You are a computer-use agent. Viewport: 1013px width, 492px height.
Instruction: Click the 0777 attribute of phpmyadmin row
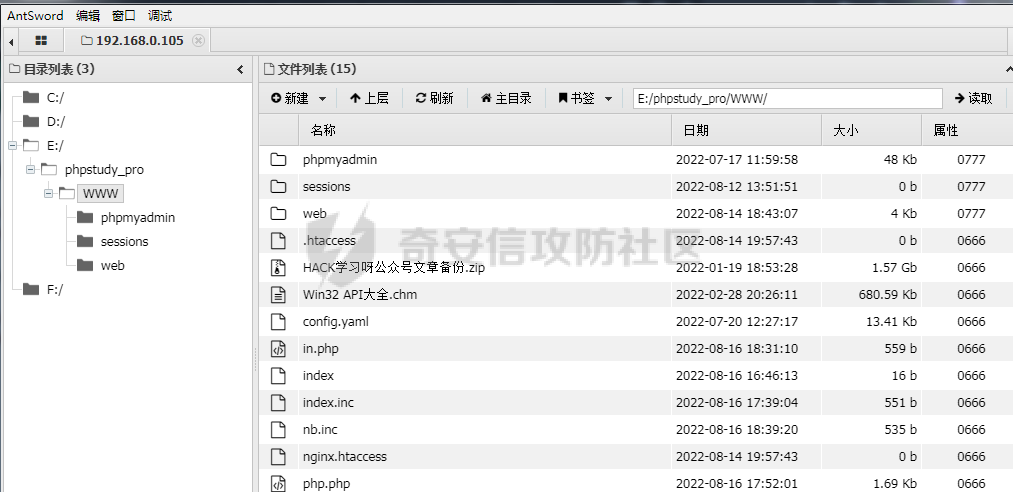[971, 159]
